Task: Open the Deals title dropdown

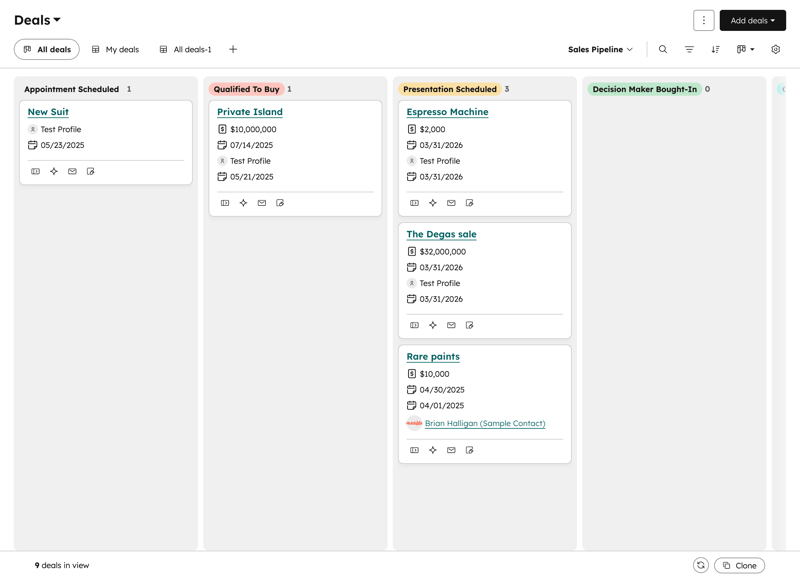Action: point(36,19)
